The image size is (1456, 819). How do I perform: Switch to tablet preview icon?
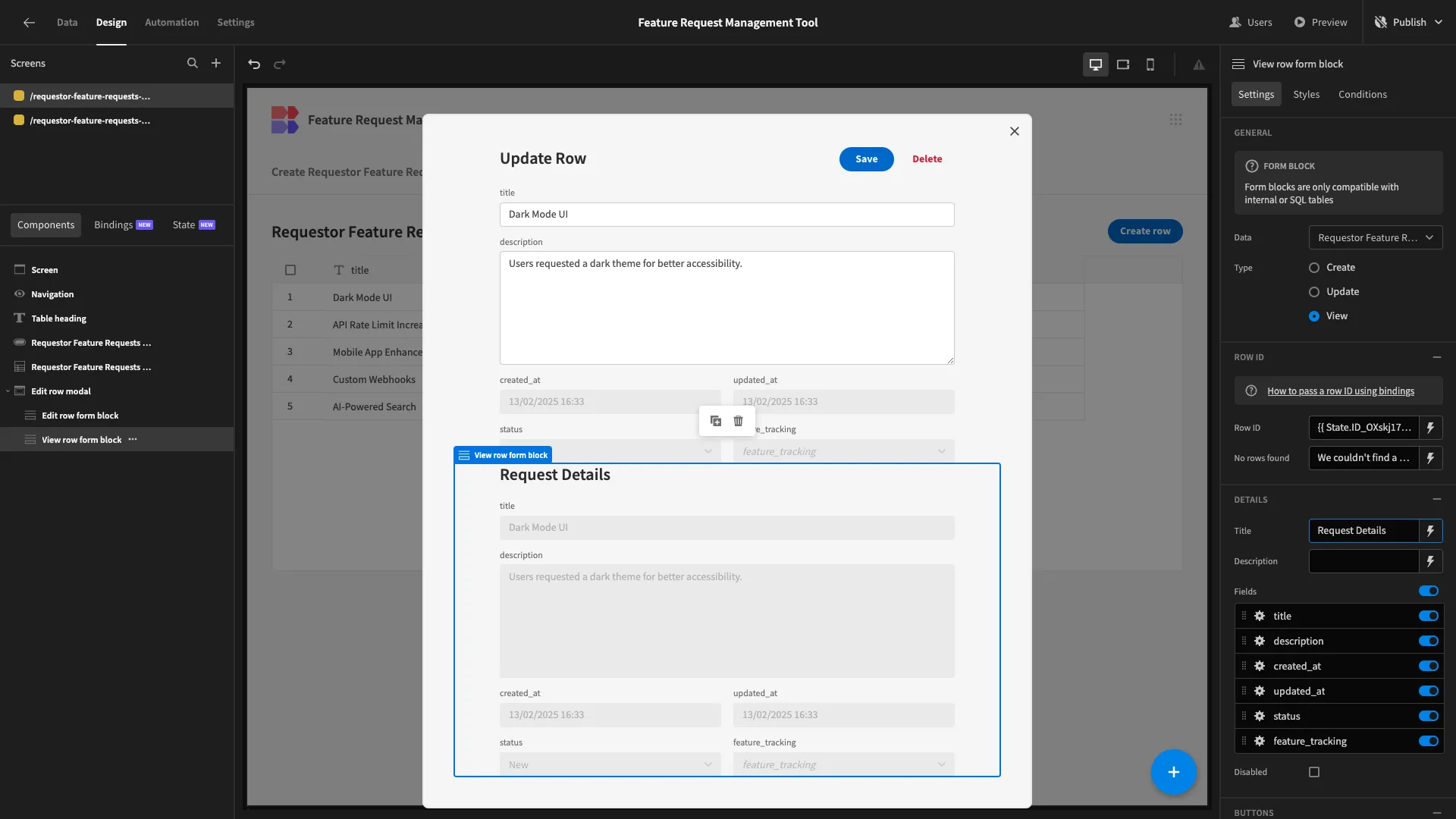1123,64
